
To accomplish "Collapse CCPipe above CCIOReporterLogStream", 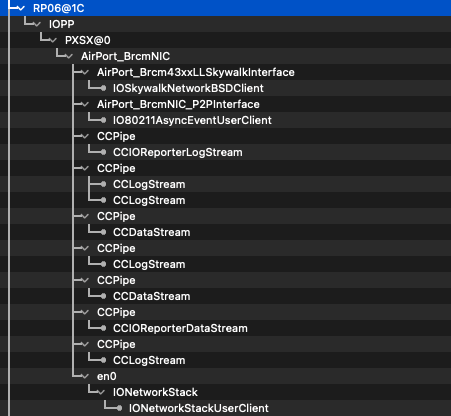I will 85,136.
